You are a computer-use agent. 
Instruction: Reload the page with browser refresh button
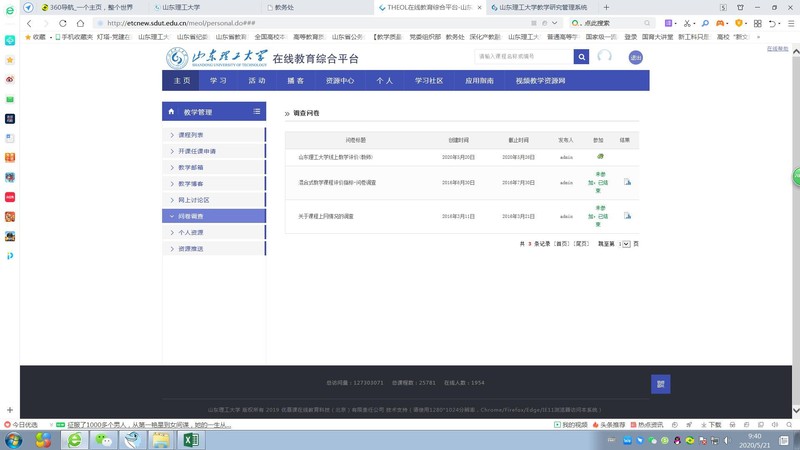[63, 23]
